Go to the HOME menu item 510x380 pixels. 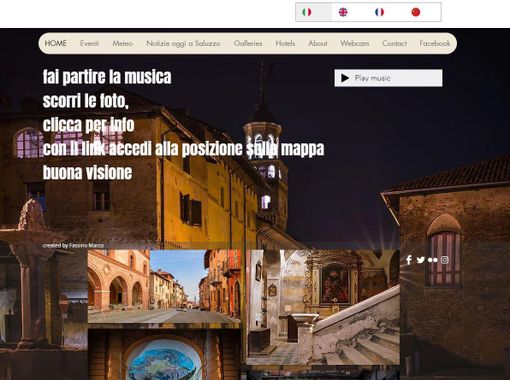(x=56, y=43)
